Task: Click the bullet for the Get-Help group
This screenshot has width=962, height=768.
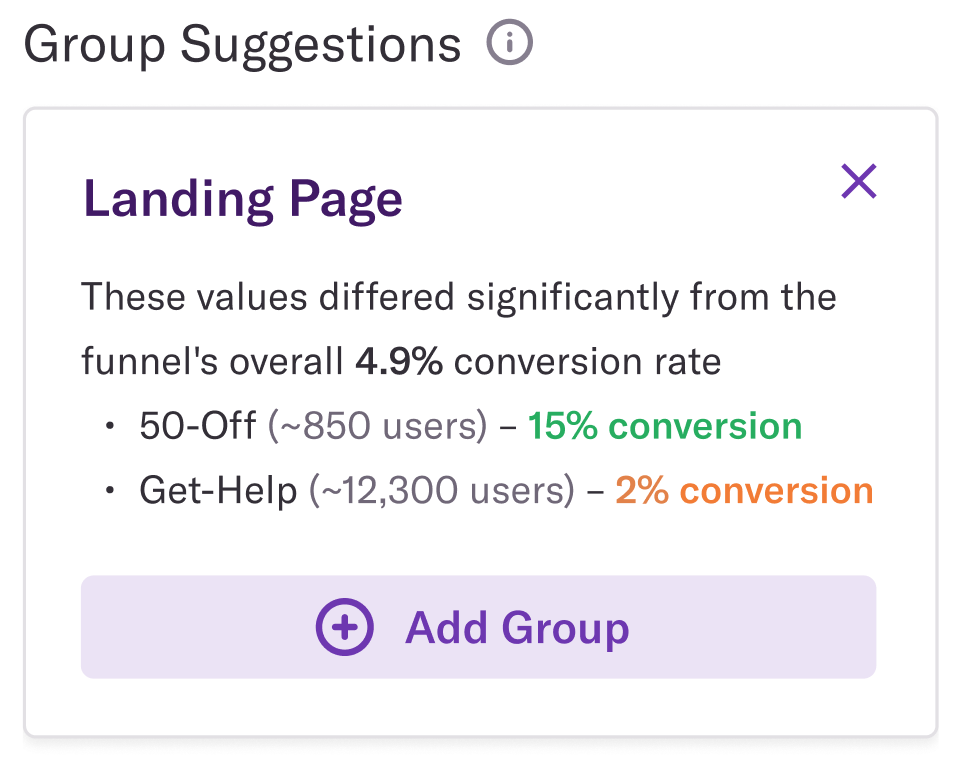Action: click(x=110, y=490)
